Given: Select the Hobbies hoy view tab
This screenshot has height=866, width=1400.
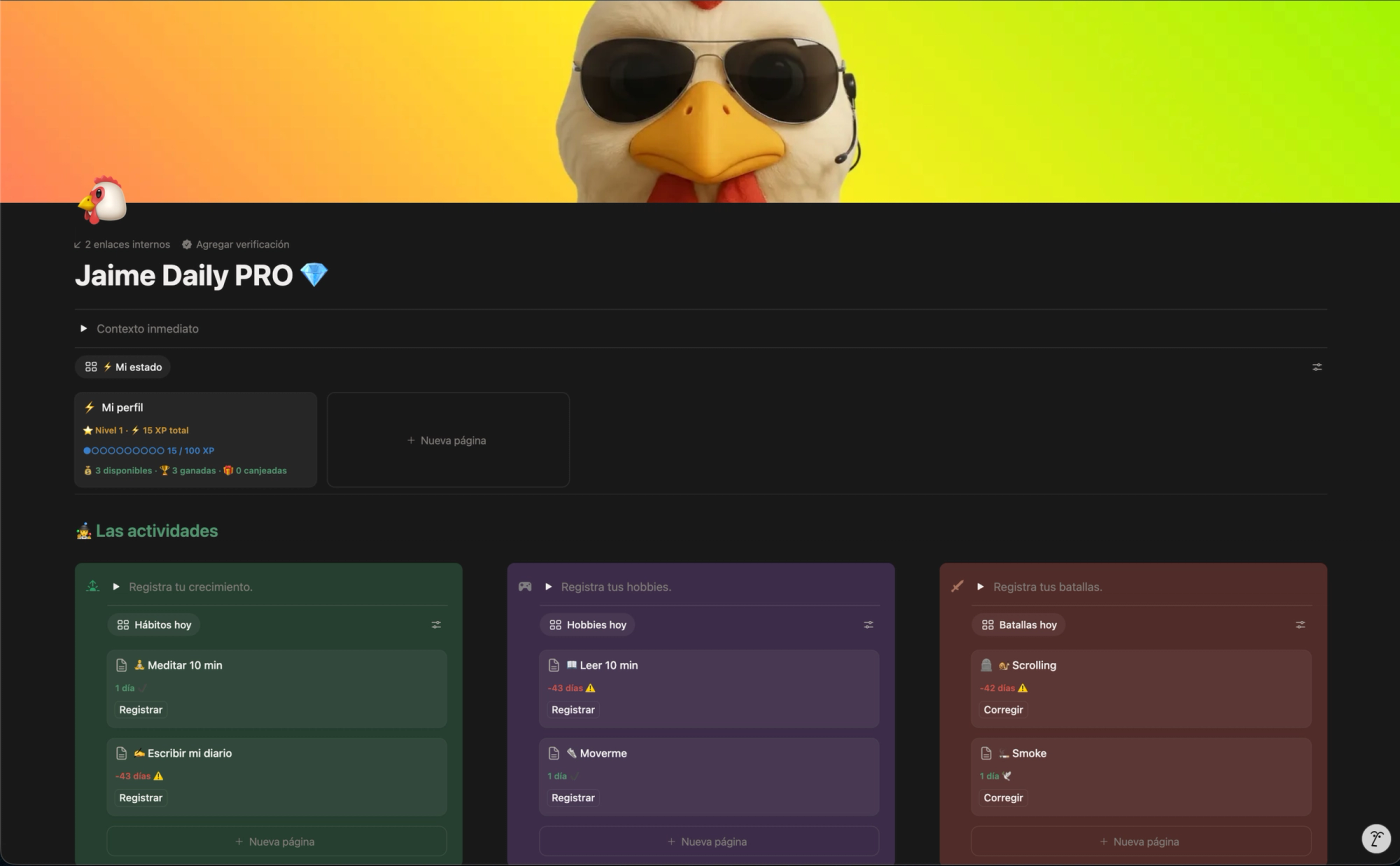Looking at the screenshot, I should pyautogui.click(x=587, y=625).
